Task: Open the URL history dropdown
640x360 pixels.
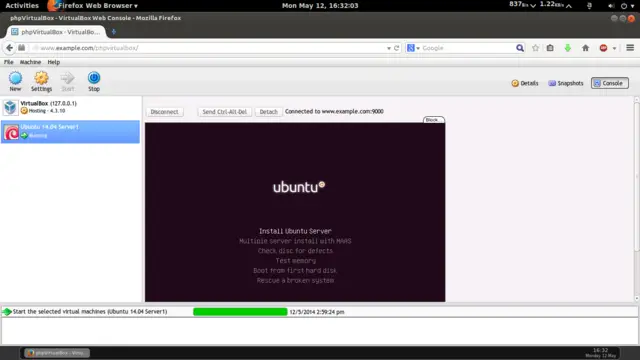Action: (389, 48)
